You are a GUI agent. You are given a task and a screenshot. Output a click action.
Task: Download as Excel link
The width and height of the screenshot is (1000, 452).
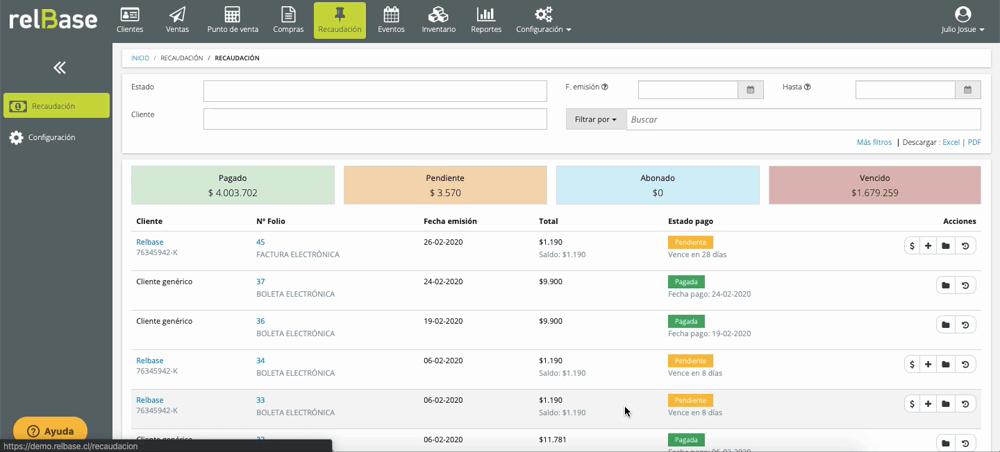click(x=951, y=142)
